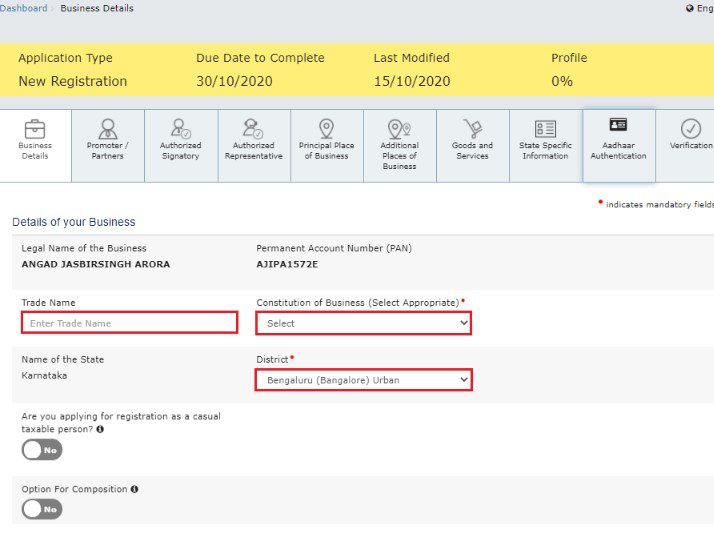This screenshot has width=714, height=546.
Task: Open the Promoter / Partners person icon
Action: pos(107,129)
